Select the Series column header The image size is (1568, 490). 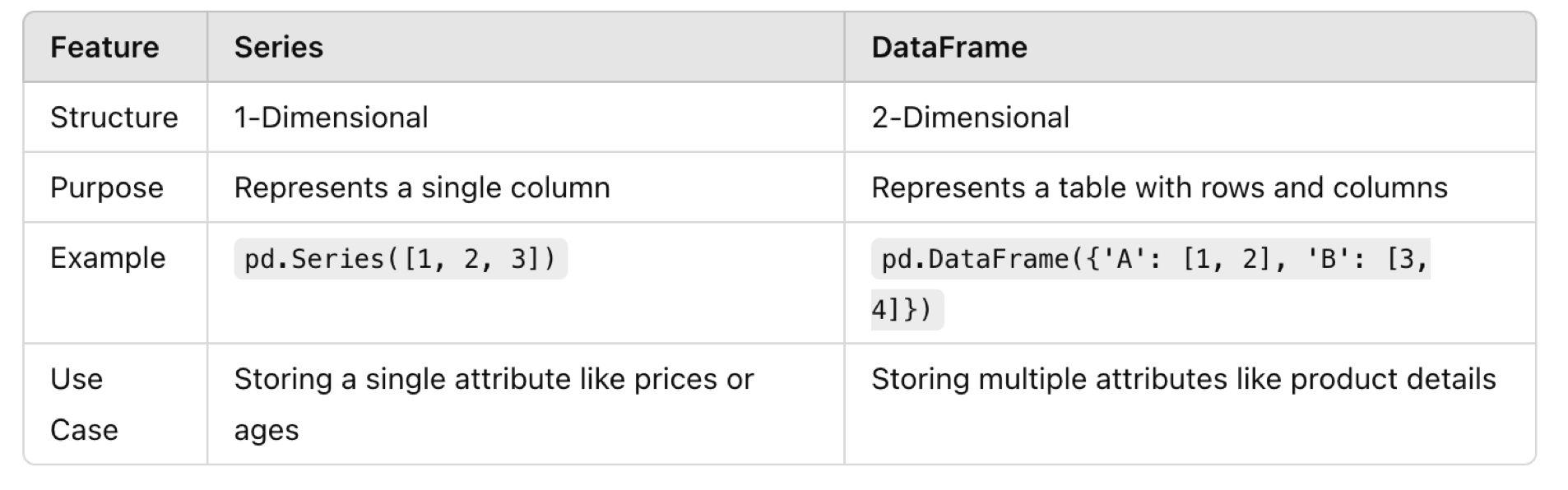(279, 48)
